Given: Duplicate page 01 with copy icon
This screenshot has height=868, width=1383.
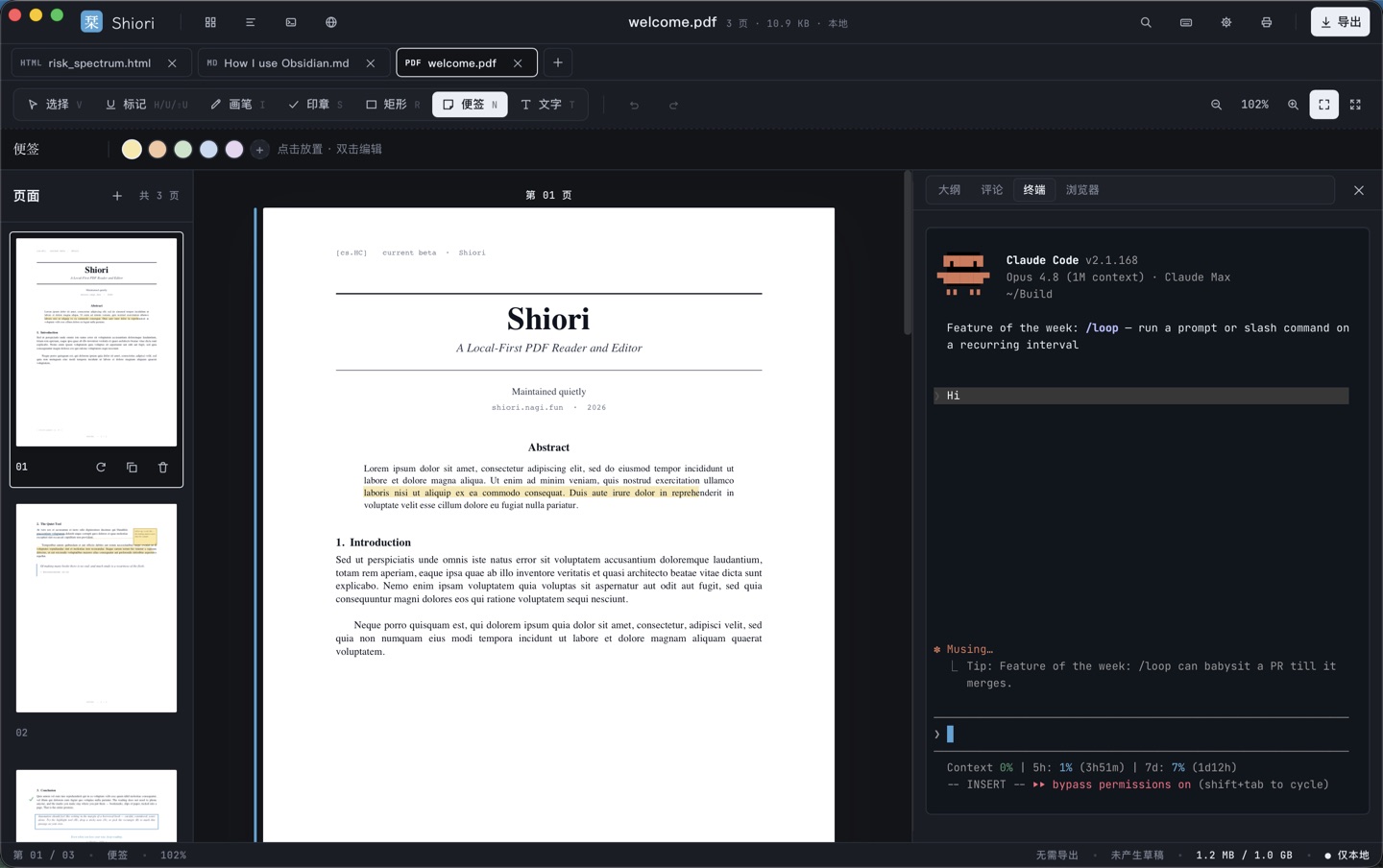Looking at the screenshot, I should click(x=132, y=468).
